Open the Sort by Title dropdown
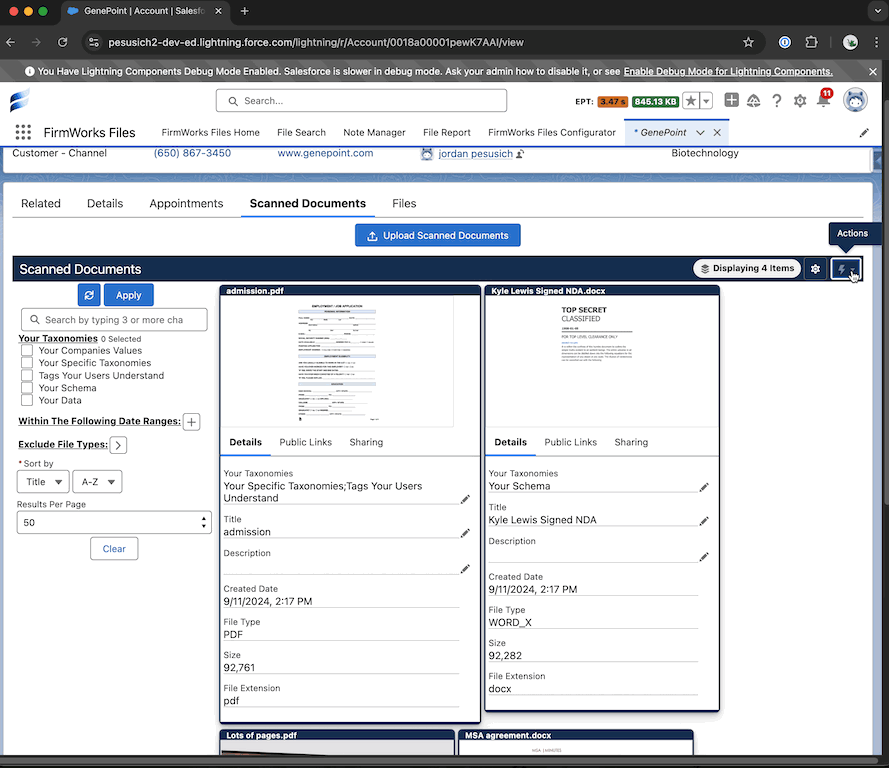The image size is (889, 768). click(43, 482)
